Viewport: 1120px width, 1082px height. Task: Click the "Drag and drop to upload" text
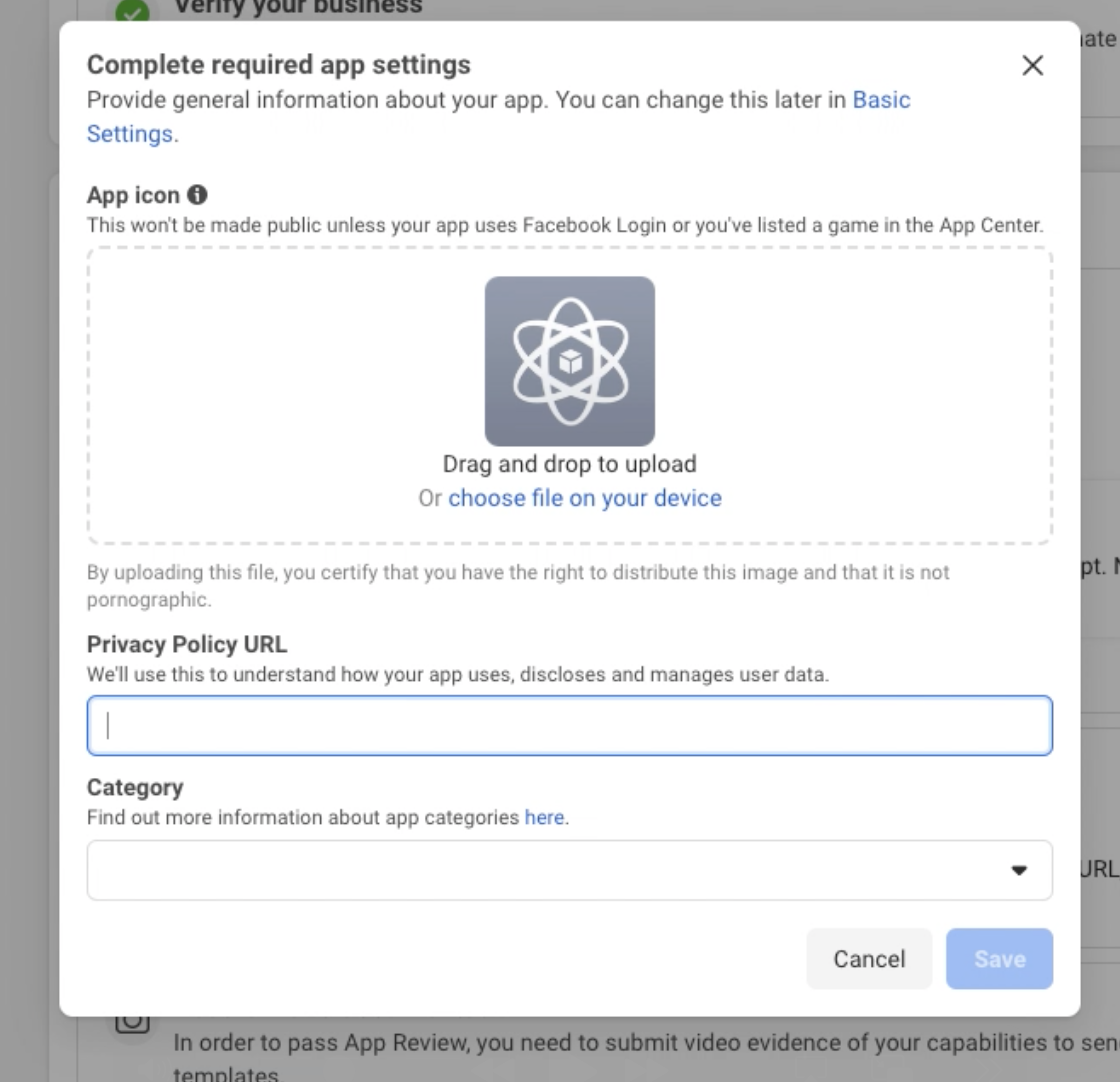pos(569,464)
